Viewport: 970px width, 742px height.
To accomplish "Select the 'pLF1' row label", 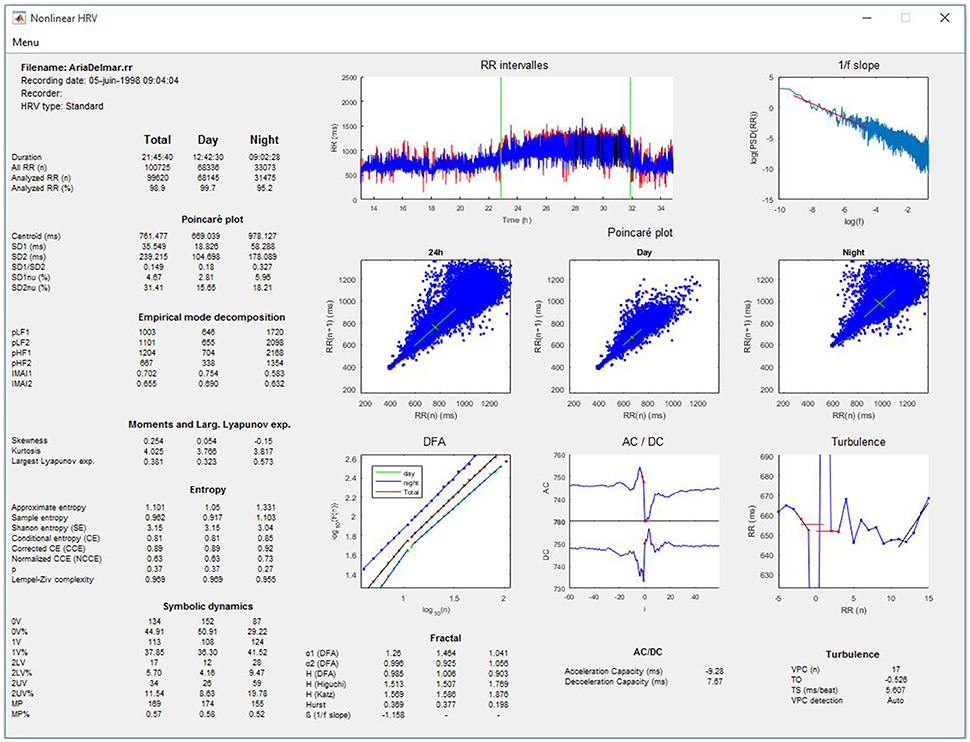I will click(20, 332).
